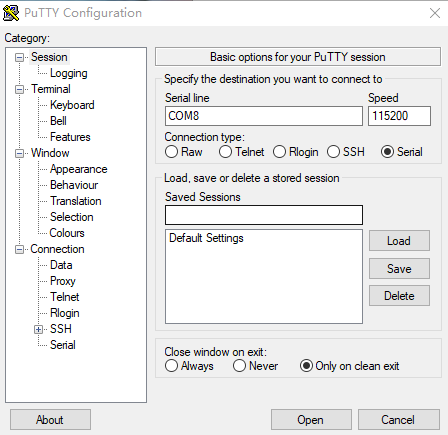Select Telnet connection type
This screenshot has width=448, height=435.
coord(225,152)
